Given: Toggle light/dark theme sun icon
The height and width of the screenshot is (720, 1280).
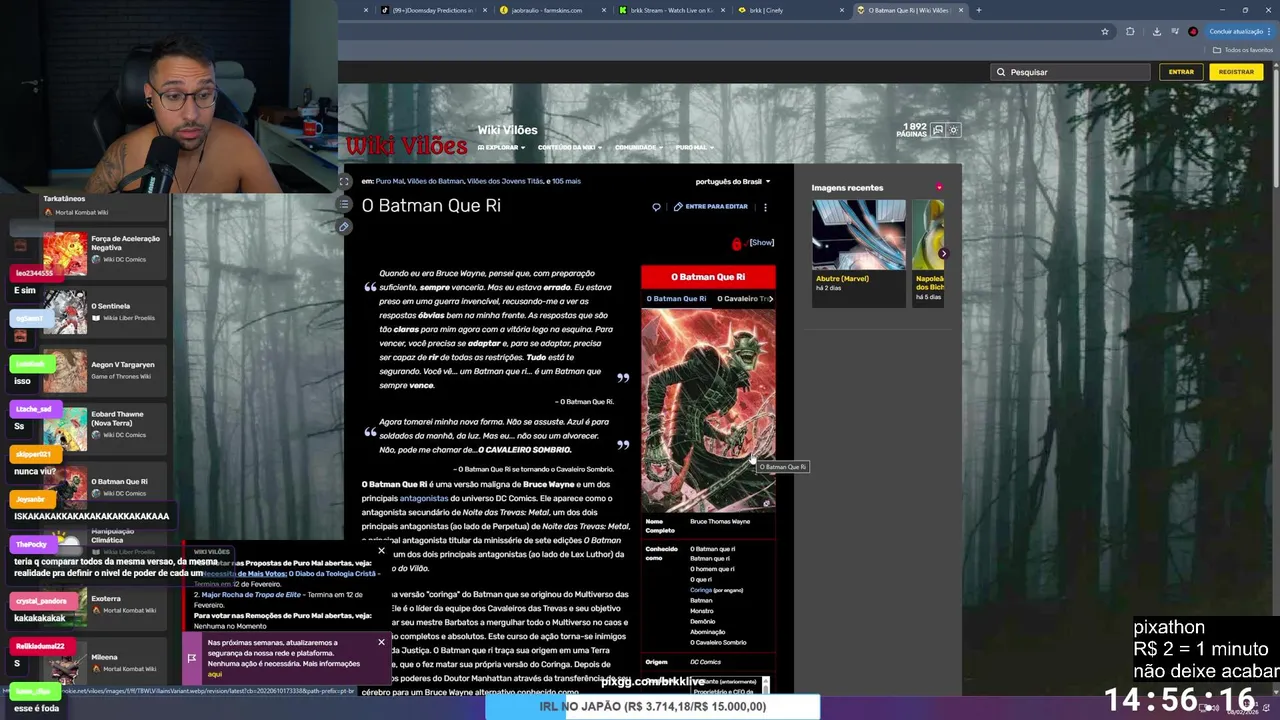Looking at the screenshot, I should tap(954, 130).
